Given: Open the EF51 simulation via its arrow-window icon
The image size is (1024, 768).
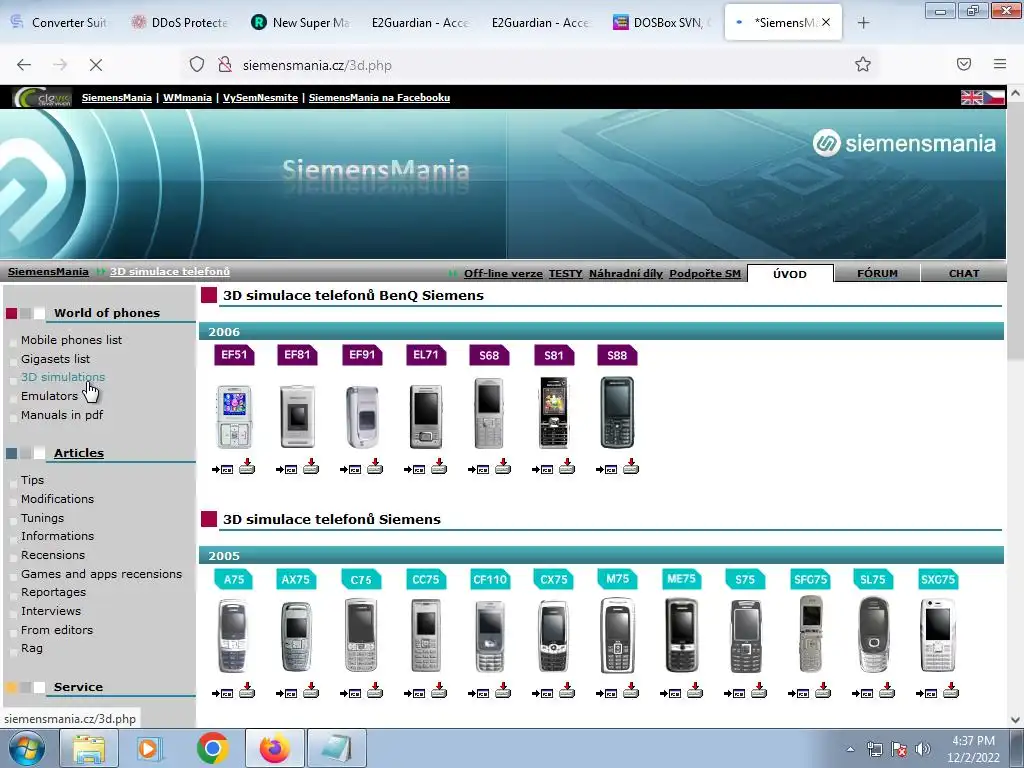Looking at the screenshot, I should 223,469.
